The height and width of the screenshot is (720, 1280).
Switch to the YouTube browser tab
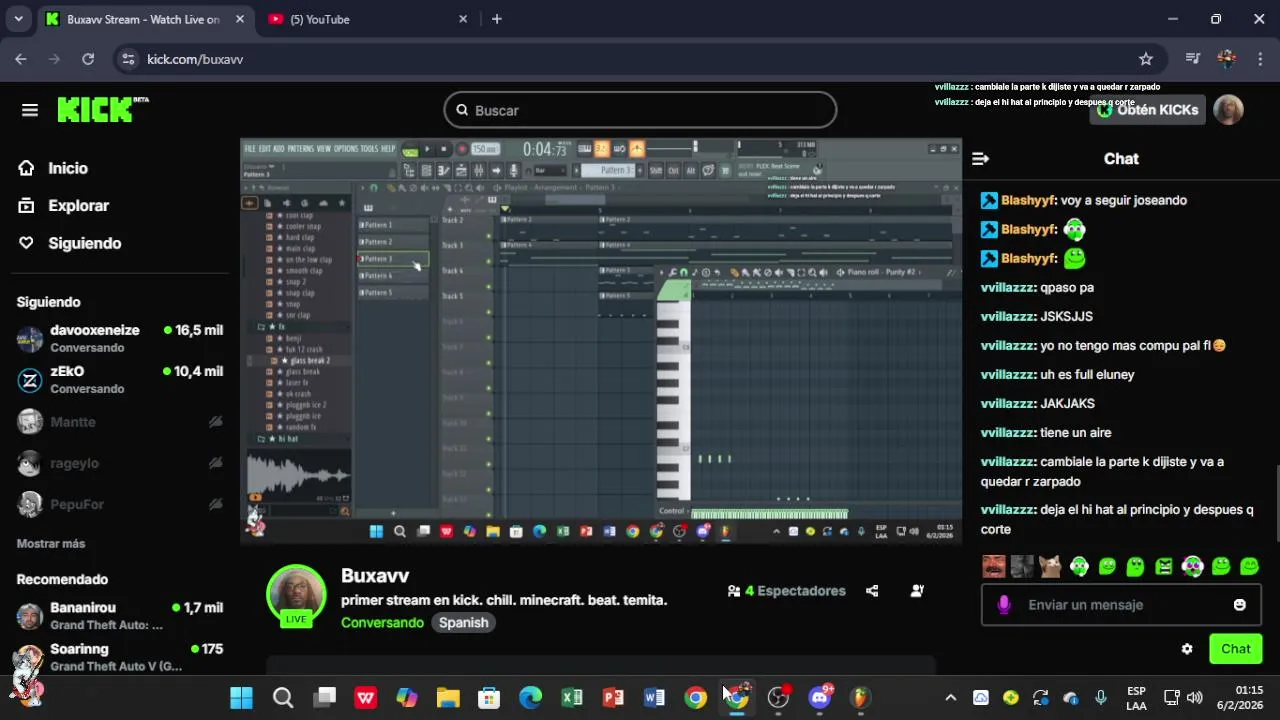[x=368, y=19]
